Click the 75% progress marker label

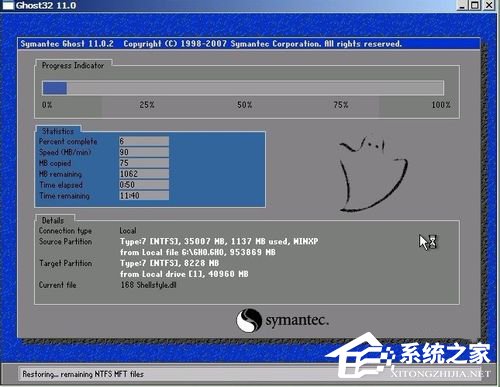341,105
